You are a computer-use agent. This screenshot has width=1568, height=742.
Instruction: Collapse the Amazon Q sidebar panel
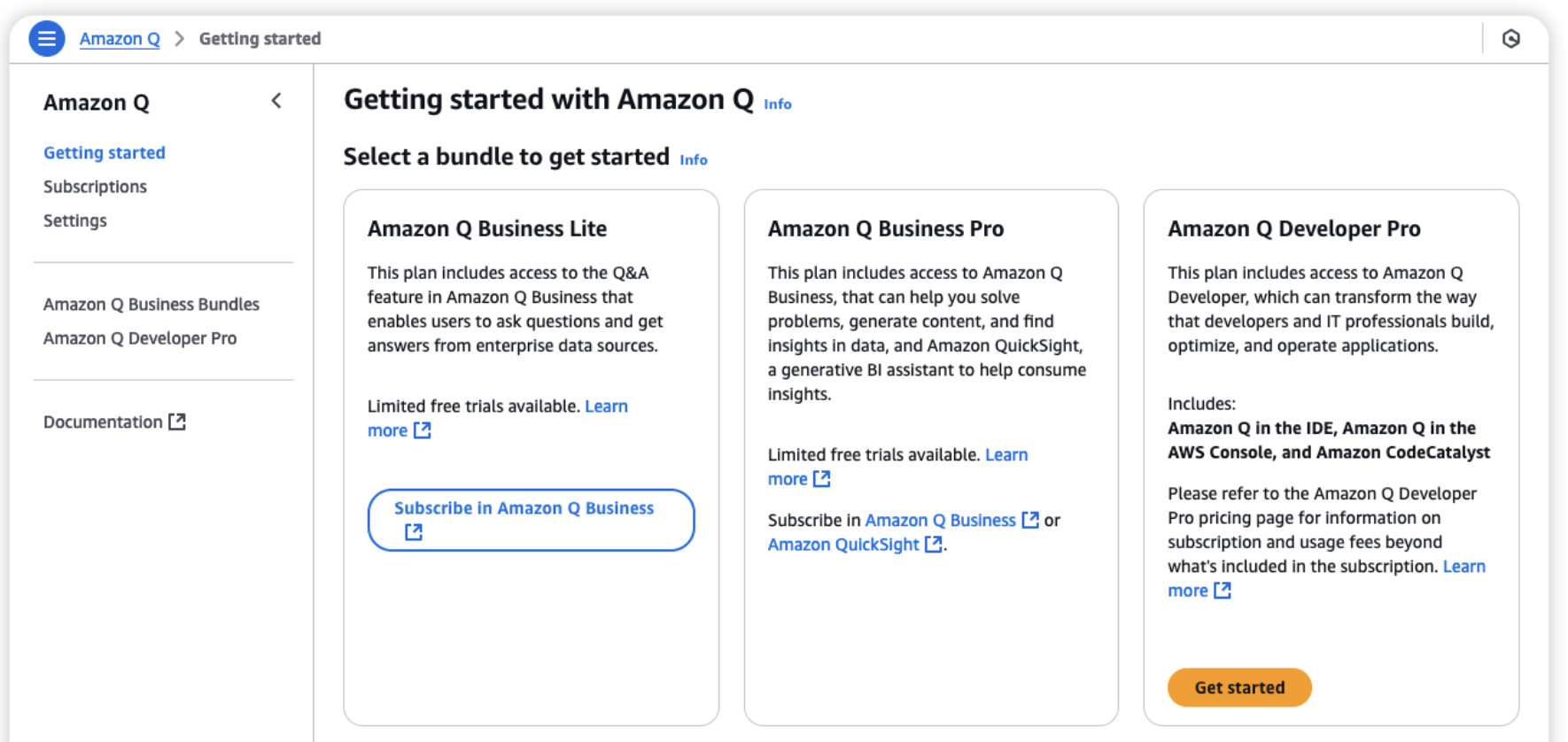click(x=276, y=101)
